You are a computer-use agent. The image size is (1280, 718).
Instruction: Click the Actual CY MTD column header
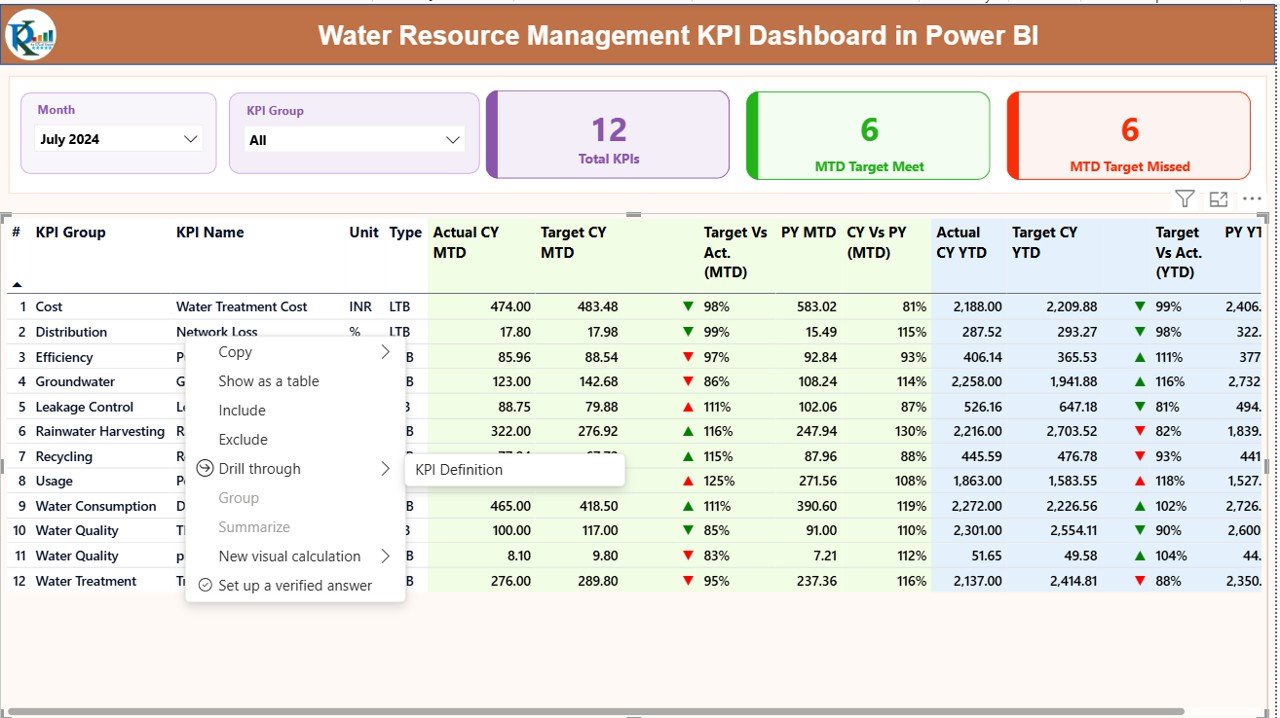click(x=466, y=242)
